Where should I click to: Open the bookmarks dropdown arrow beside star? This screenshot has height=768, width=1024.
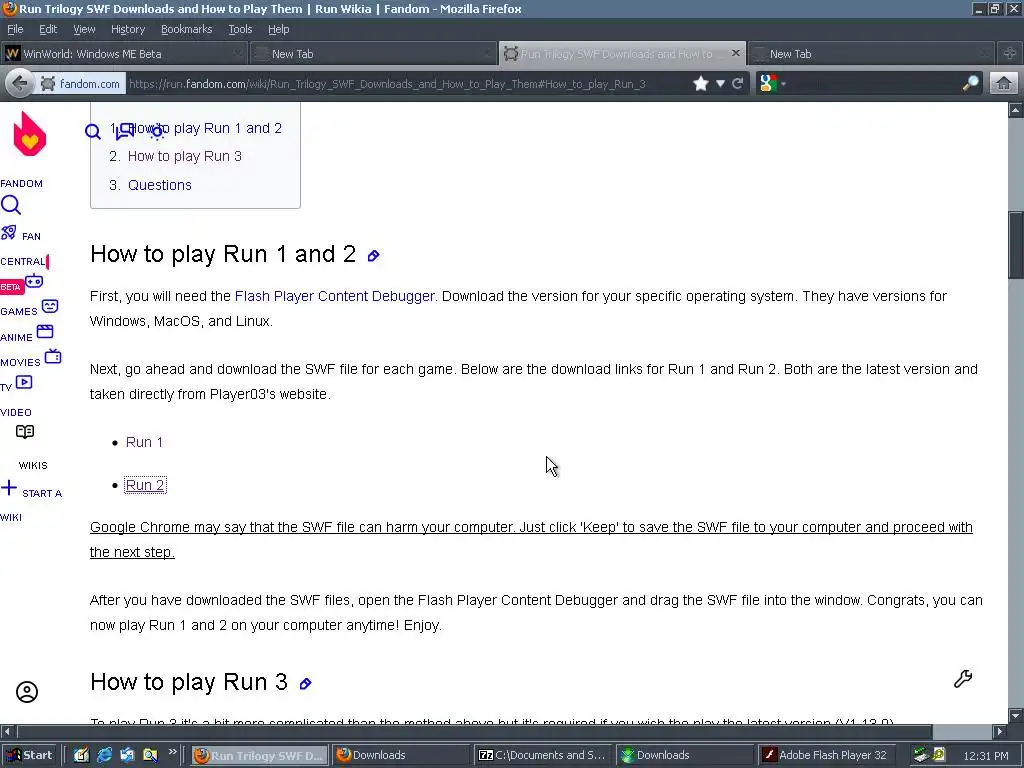[720, 84]
